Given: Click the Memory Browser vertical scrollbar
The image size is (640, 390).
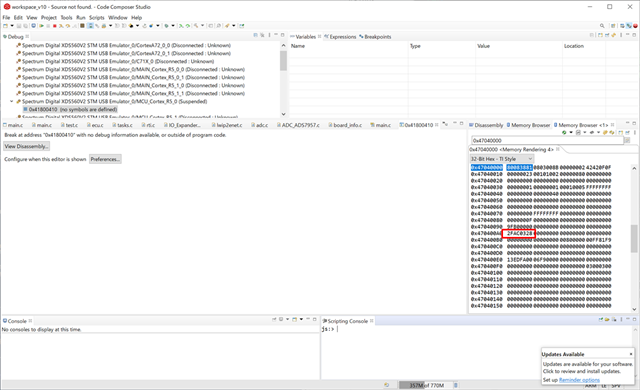Looking at the screenshot, I should pos(634,239).
